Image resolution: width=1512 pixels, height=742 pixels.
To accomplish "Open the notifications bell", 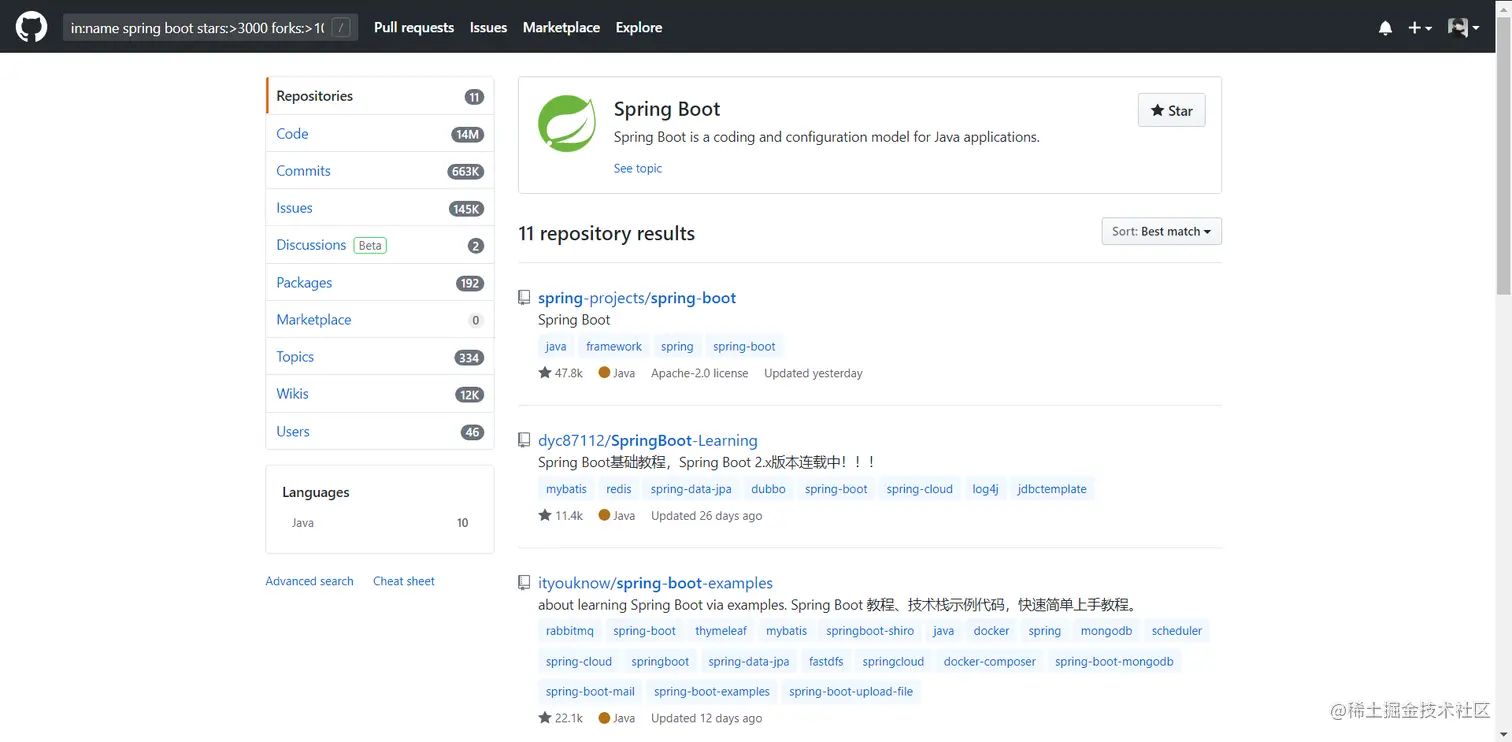I will point(1385,28).
